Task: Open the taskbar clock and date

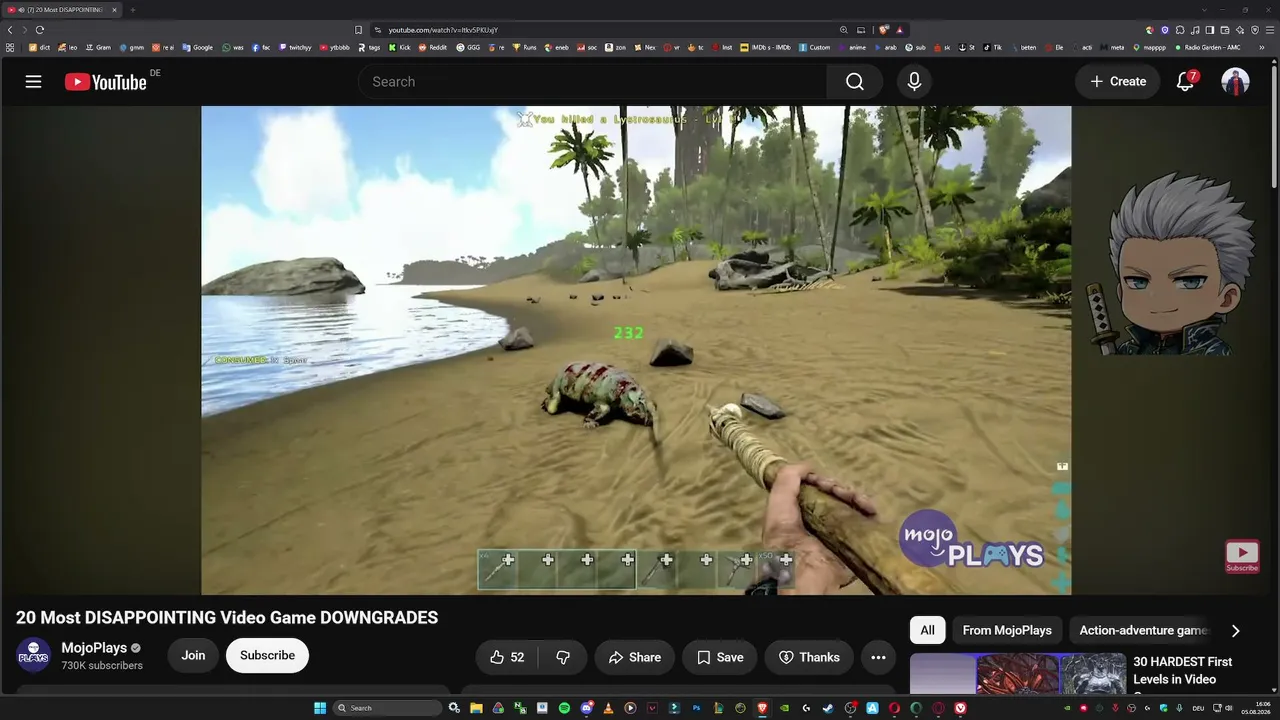Action: pyautogui.click(x=1255, y=708)
